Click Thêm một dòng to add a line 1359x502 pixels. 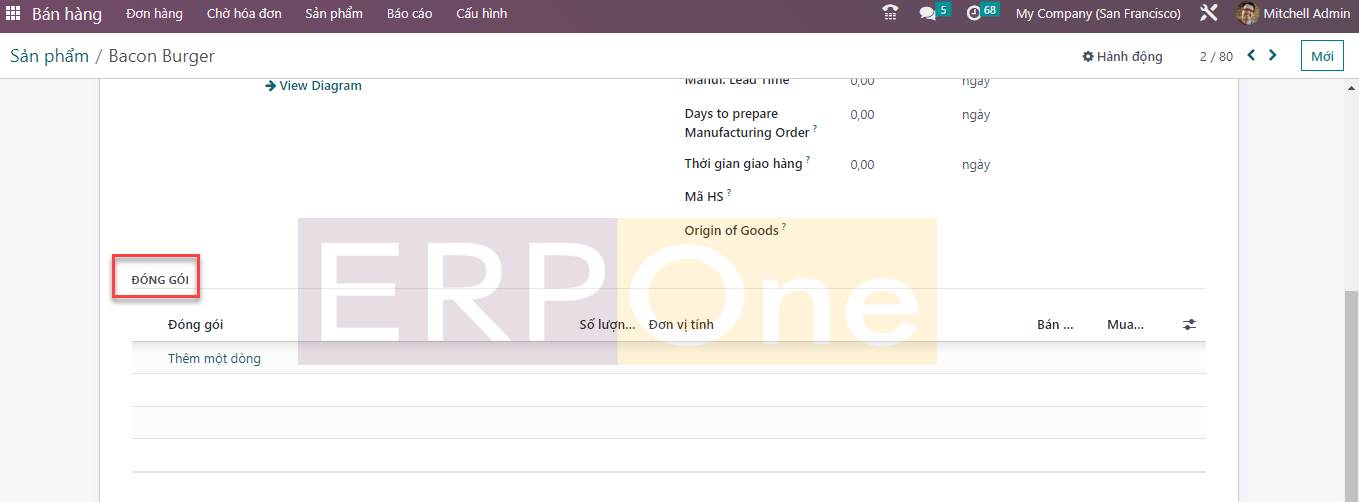pos(214,358)
